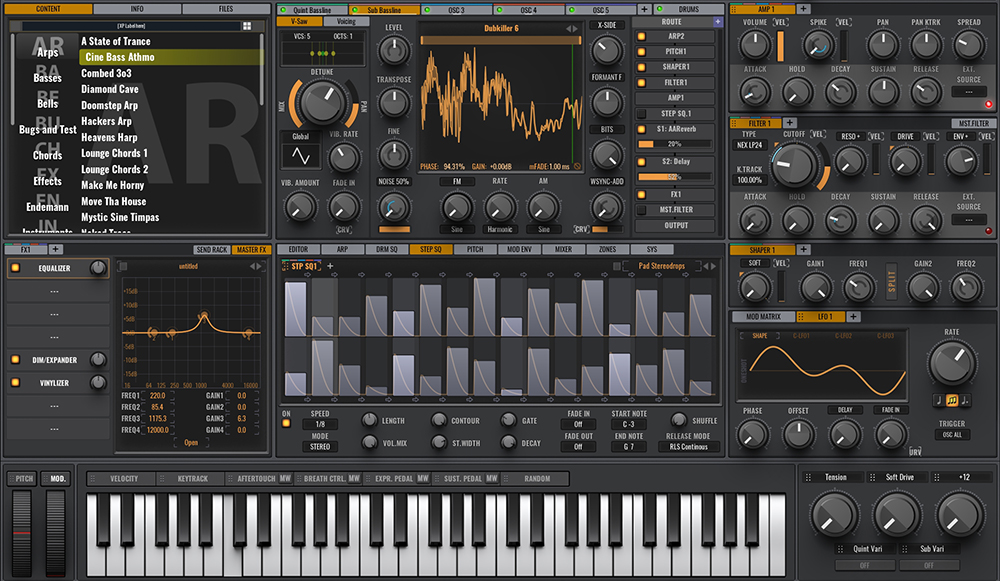Add a new LFO next to LFO 1
The width and height of the screenshot is (1000, 581).
point(853,316)
